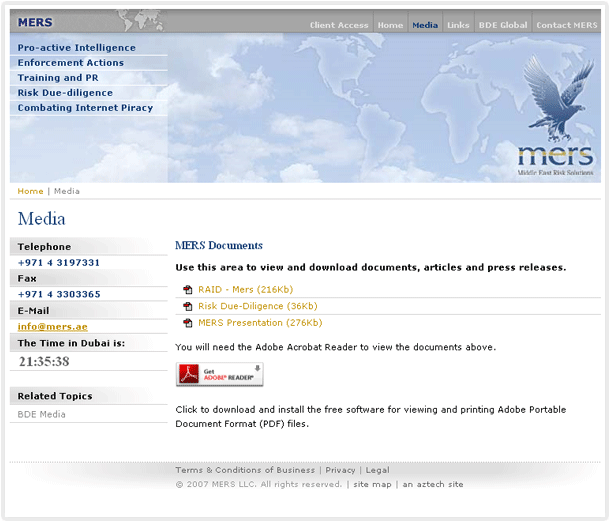This screenshot has width=610, height=522.
Task: Click the an aztech site link
Action: tap(433, 484)
